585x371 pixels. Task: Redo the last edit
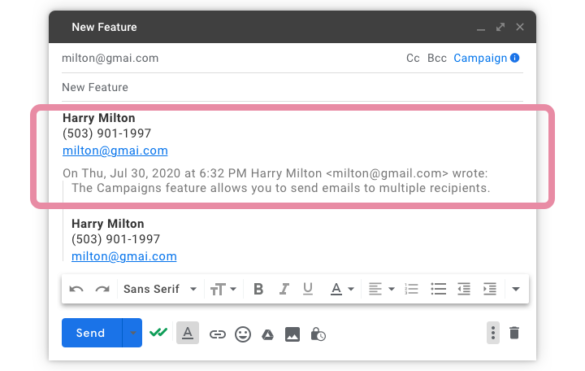102,289
